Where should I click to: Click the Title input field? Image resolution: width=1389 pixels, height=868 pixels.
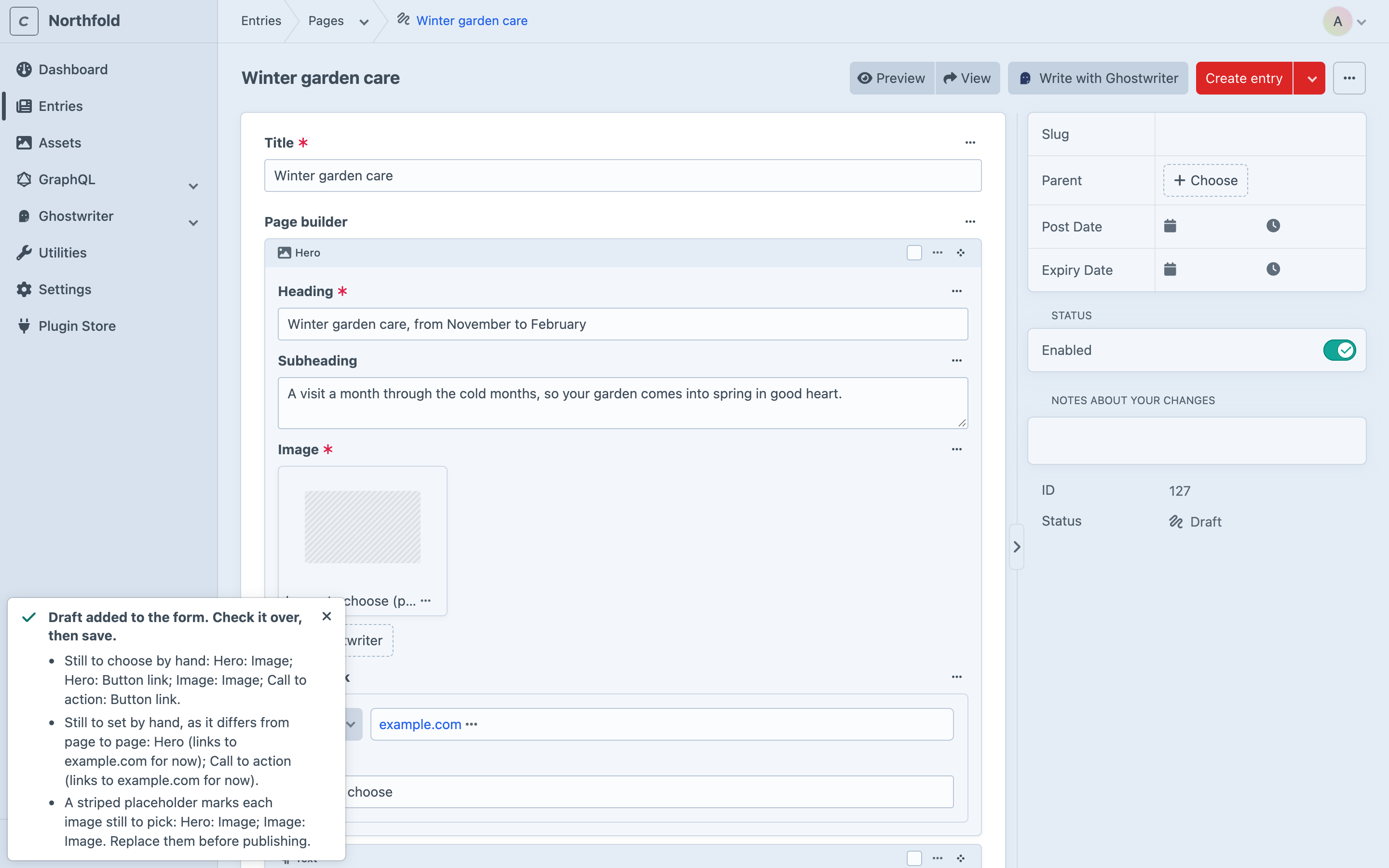pyautogui.click(x=623, y=176)
